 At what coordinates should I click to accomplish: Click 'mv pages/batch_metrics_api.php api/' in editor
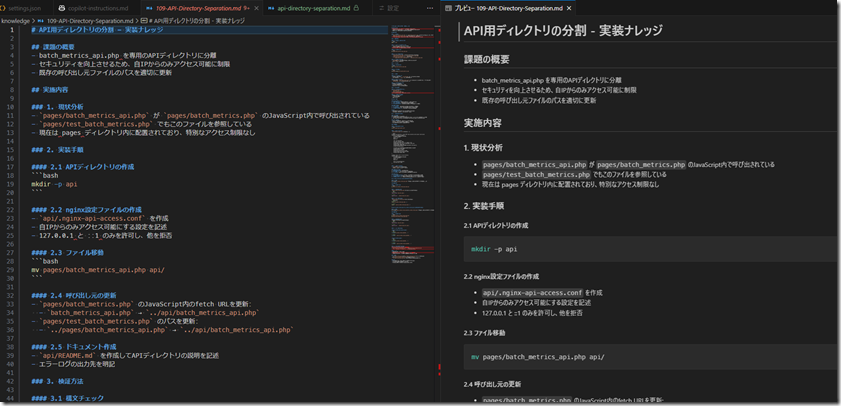(98, 269)
